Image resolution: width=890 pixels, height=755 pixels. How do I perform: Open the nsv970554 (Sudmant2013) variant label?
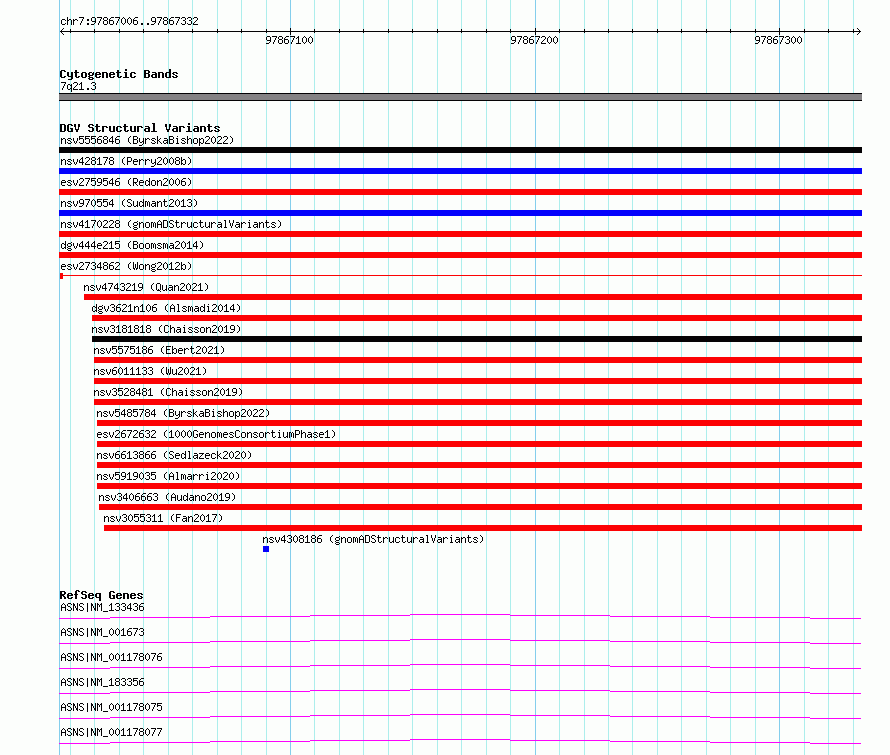coord(129,203)
